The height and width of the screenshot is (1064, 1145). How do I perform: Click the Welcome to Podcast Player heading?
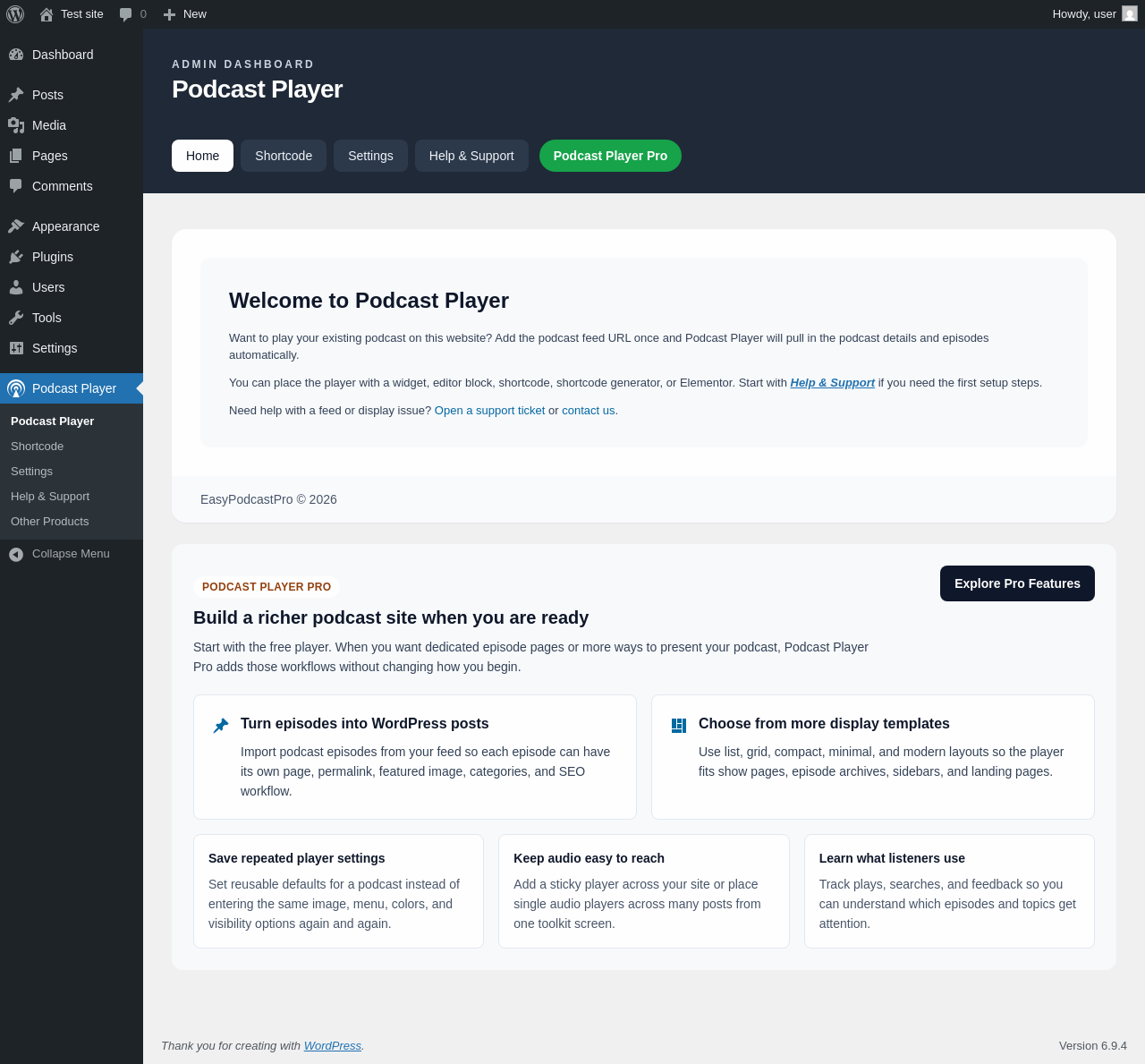click(369, 301)
